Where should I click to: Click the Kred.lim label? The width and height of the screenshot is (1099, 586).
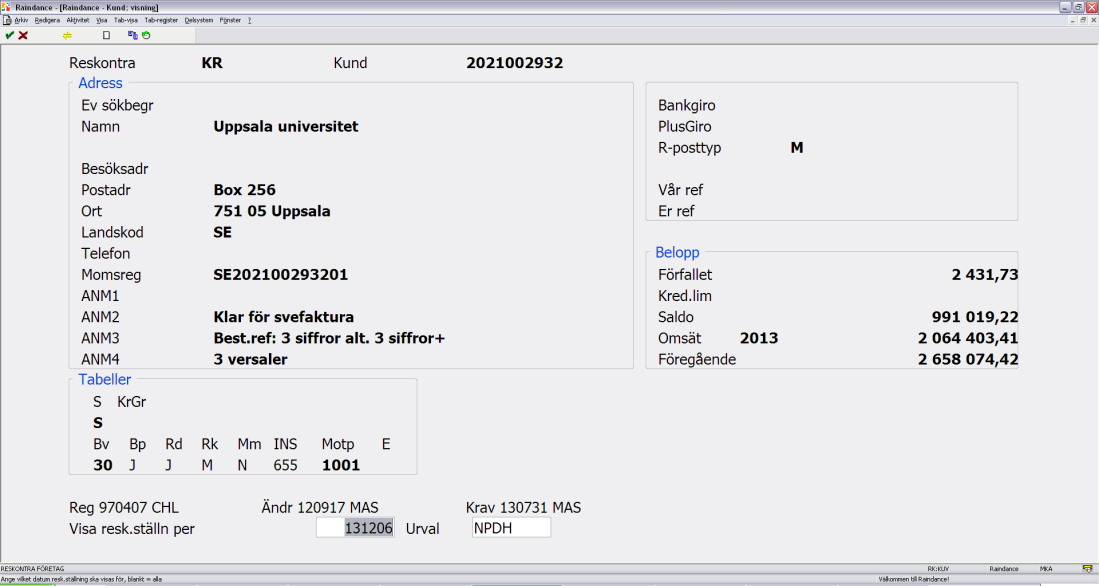685,296
